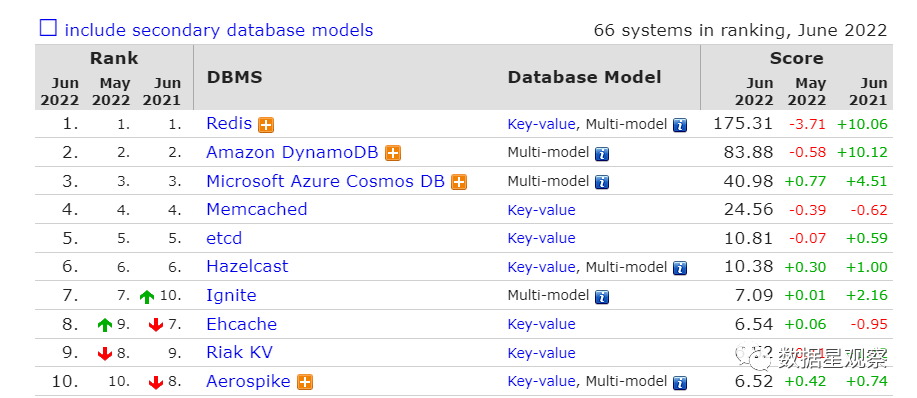This screenshot has width=917, height=398.
Task: Click the DBMS column header
Action: (235, 77)
